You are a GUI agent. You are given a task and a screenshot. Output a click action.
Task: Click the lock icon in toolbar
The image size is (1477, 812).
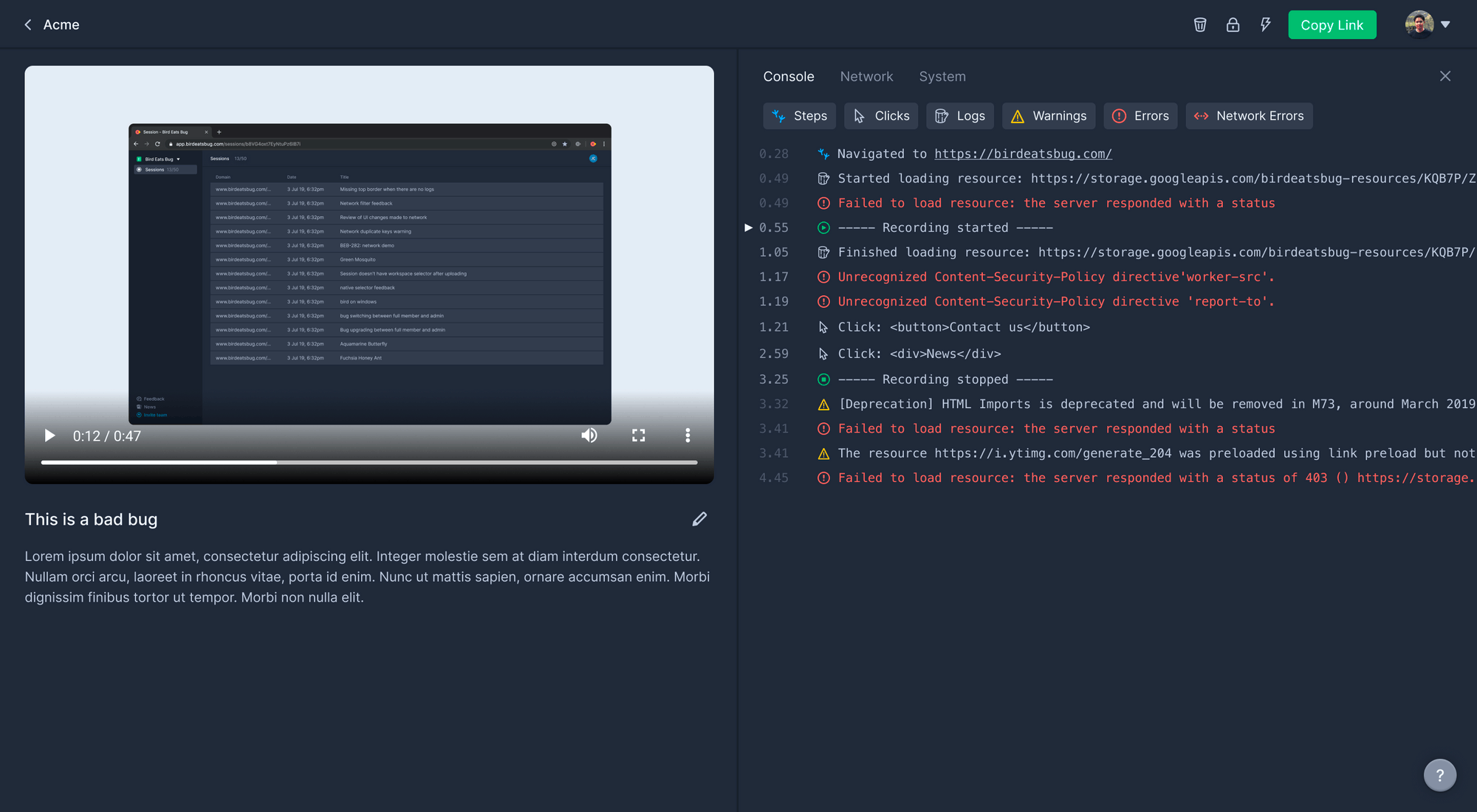click(x=1232, y=24)
